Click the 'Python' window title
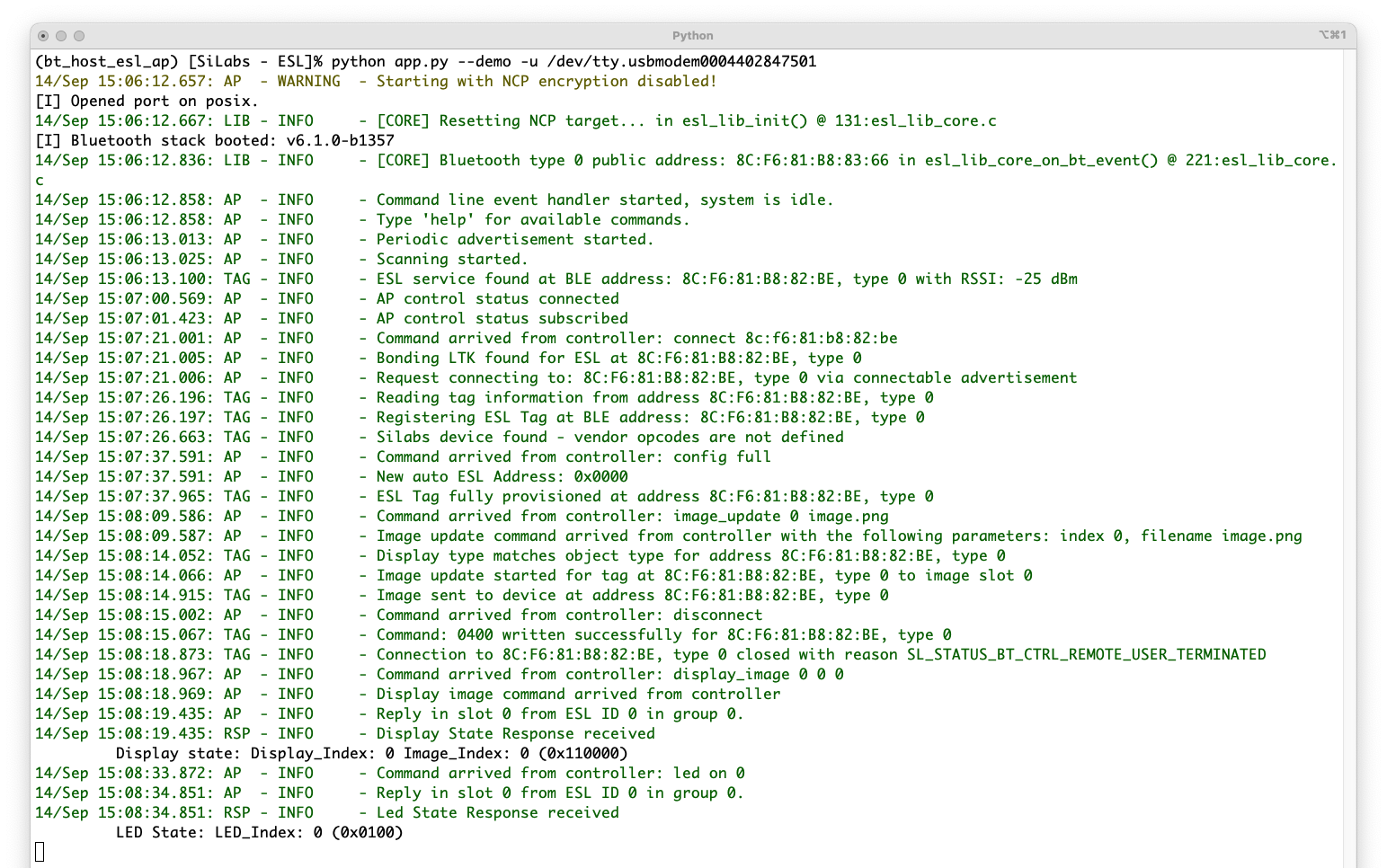 point(692,36)
